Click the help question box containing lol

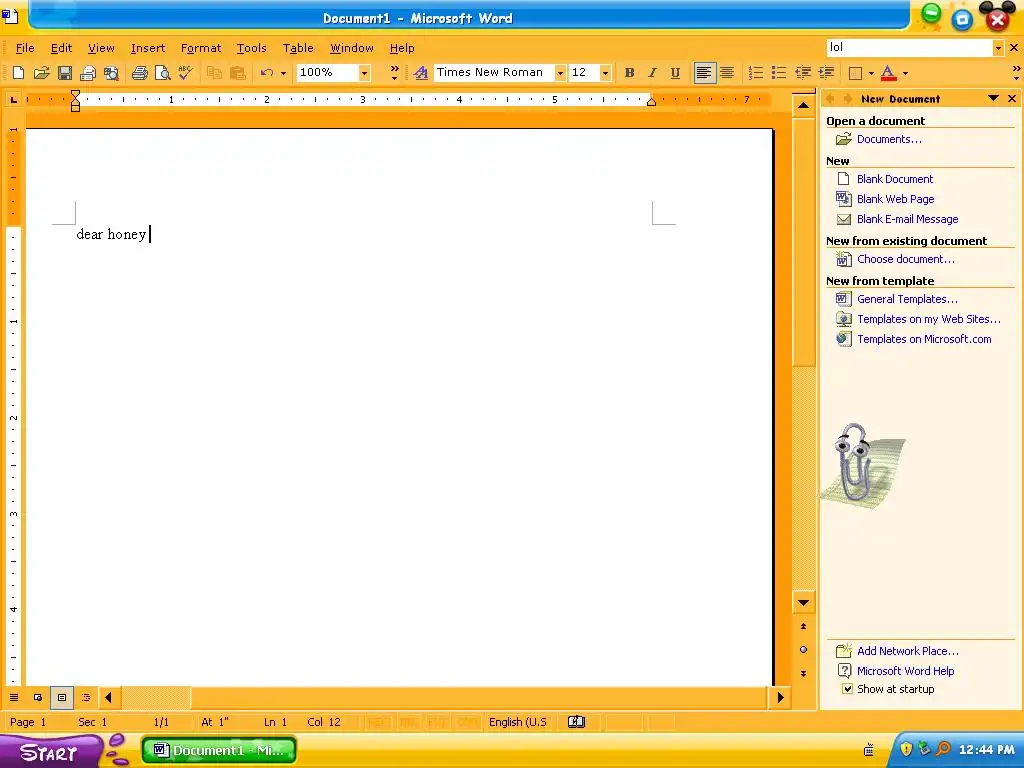click(x=910, y=48)
